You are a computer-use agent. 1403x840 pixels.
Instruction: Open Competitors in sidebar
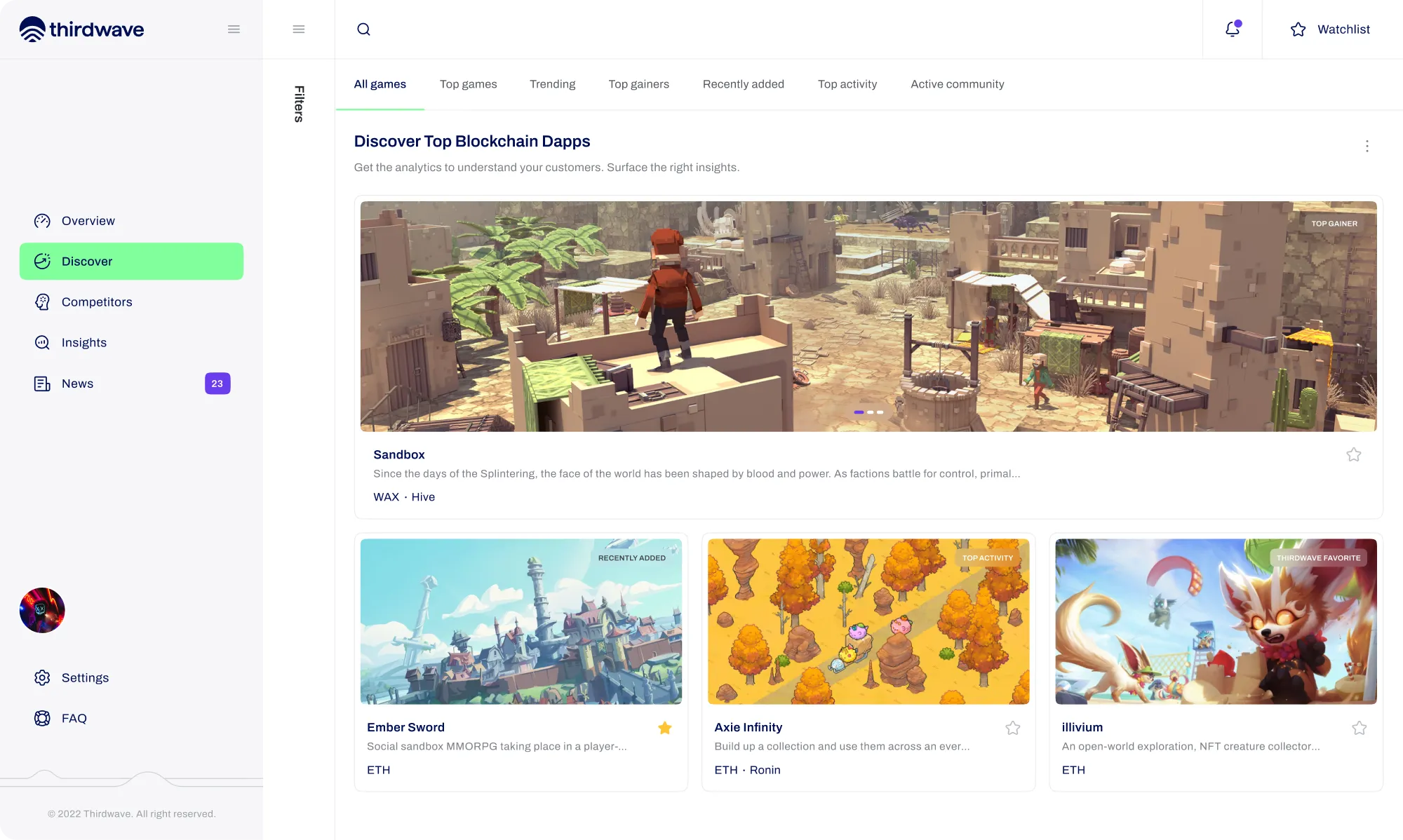coord(131,302)
